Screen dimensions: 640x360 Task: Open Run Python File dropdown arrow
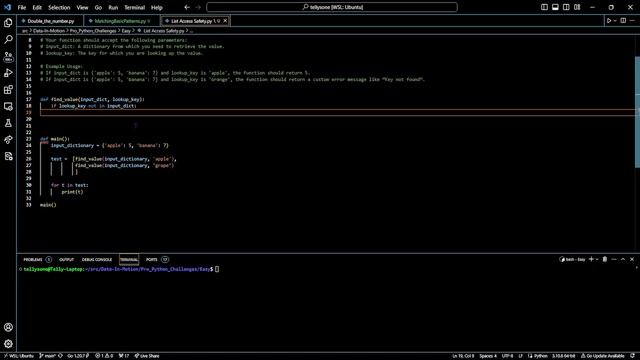(x=615, y=21)
